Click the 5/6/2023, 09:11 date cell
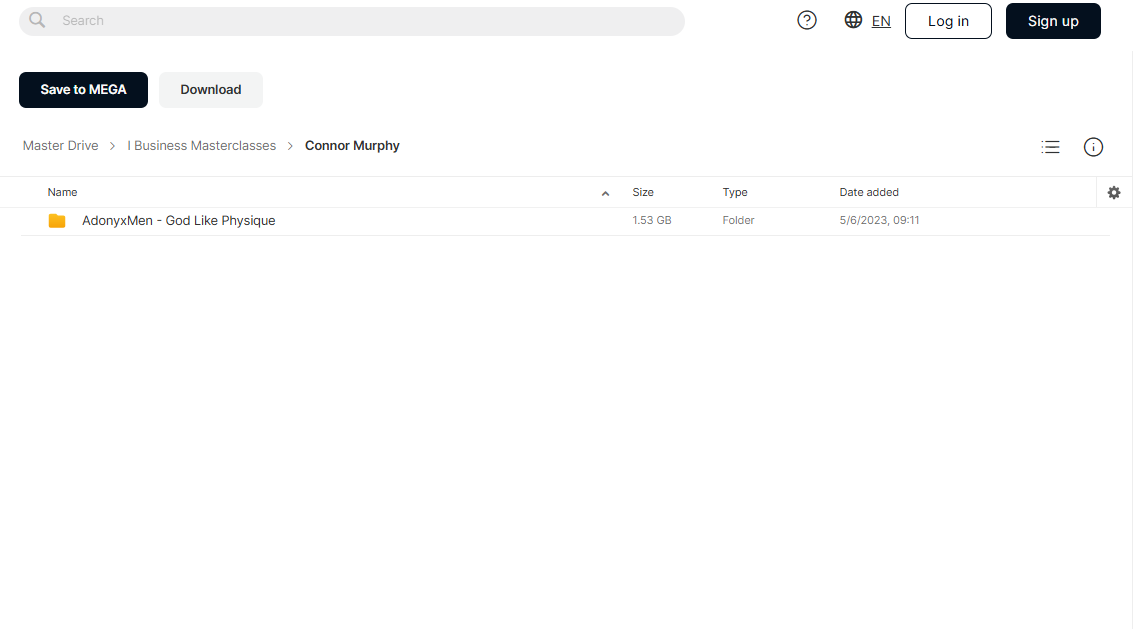Image resolution: width=1133 pixels, height=629 pixels. click(879, 221)
